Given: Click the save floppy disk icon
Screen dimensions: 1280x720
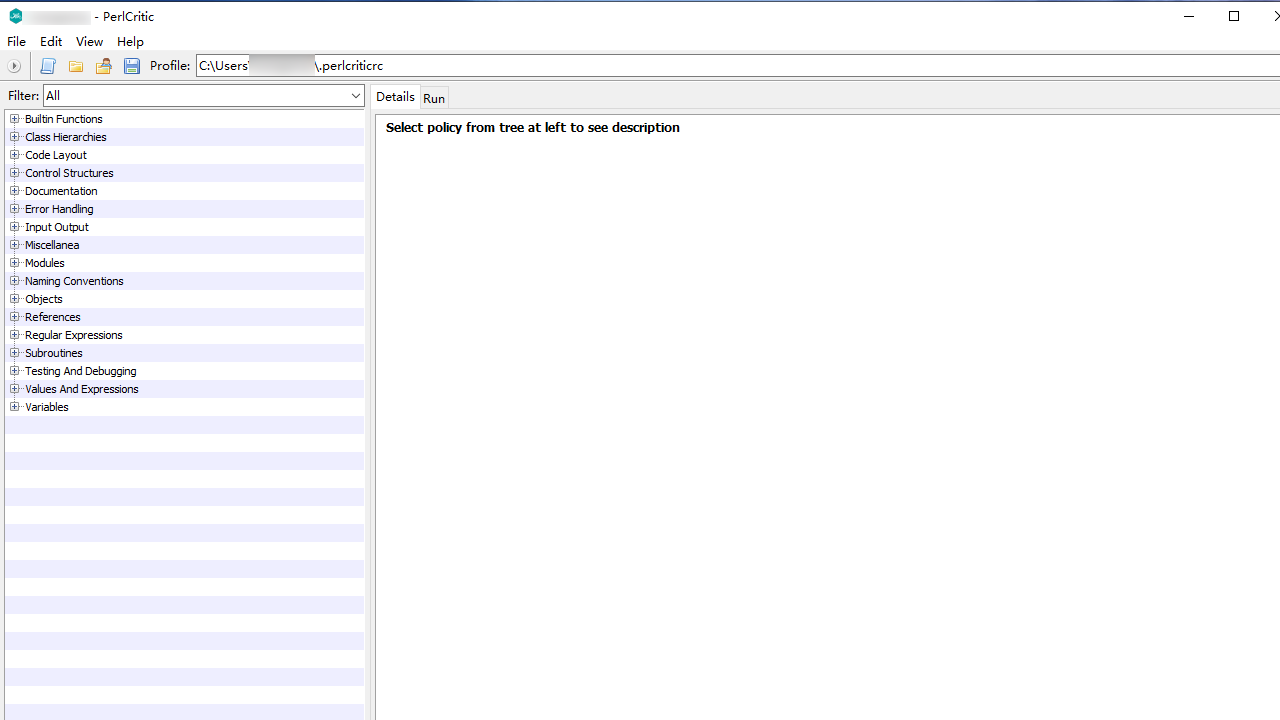Looking at the screenshot, I should pyautogui.click(x=131, y=66).
